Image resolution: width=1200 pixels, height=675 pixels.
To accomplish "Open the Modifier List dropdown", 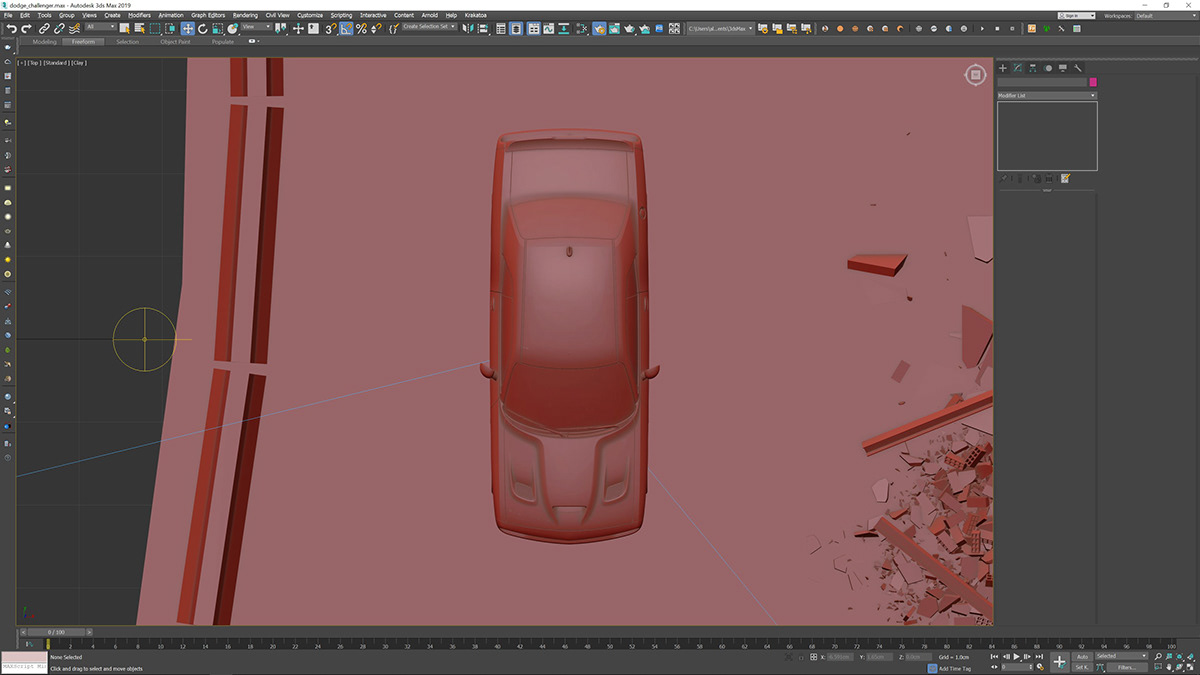I will point(1045,95).
